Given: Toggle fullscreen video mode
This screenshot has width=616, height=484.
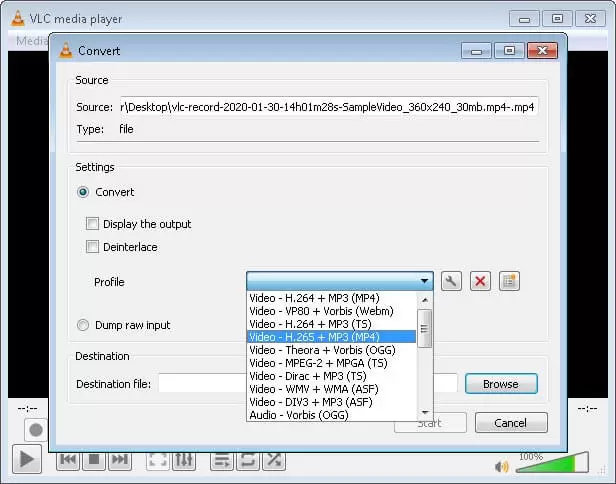Looking at the screenshot, I should (158, 460).
